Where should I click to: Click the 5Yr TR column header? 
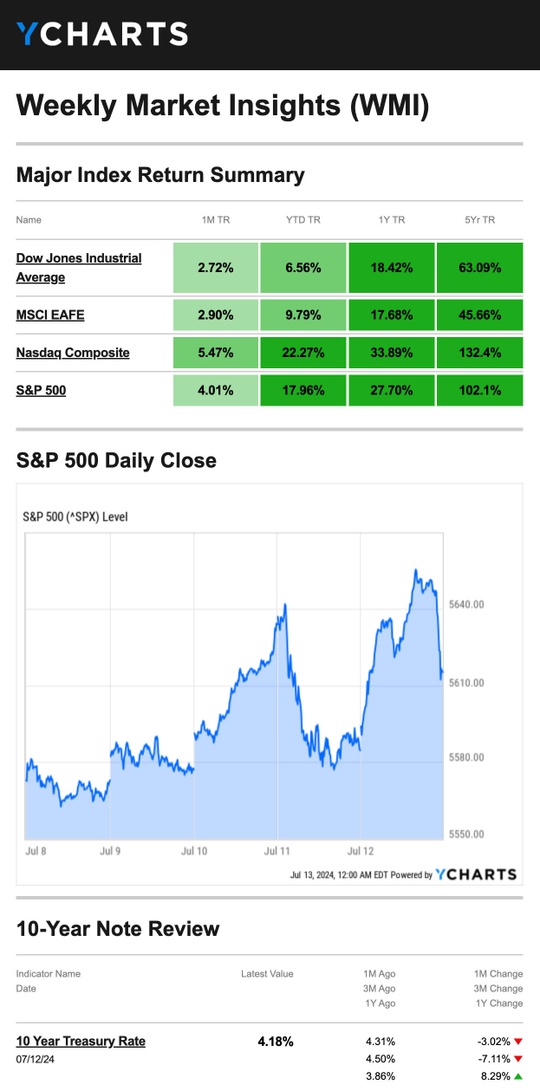[x=479, y=220]
